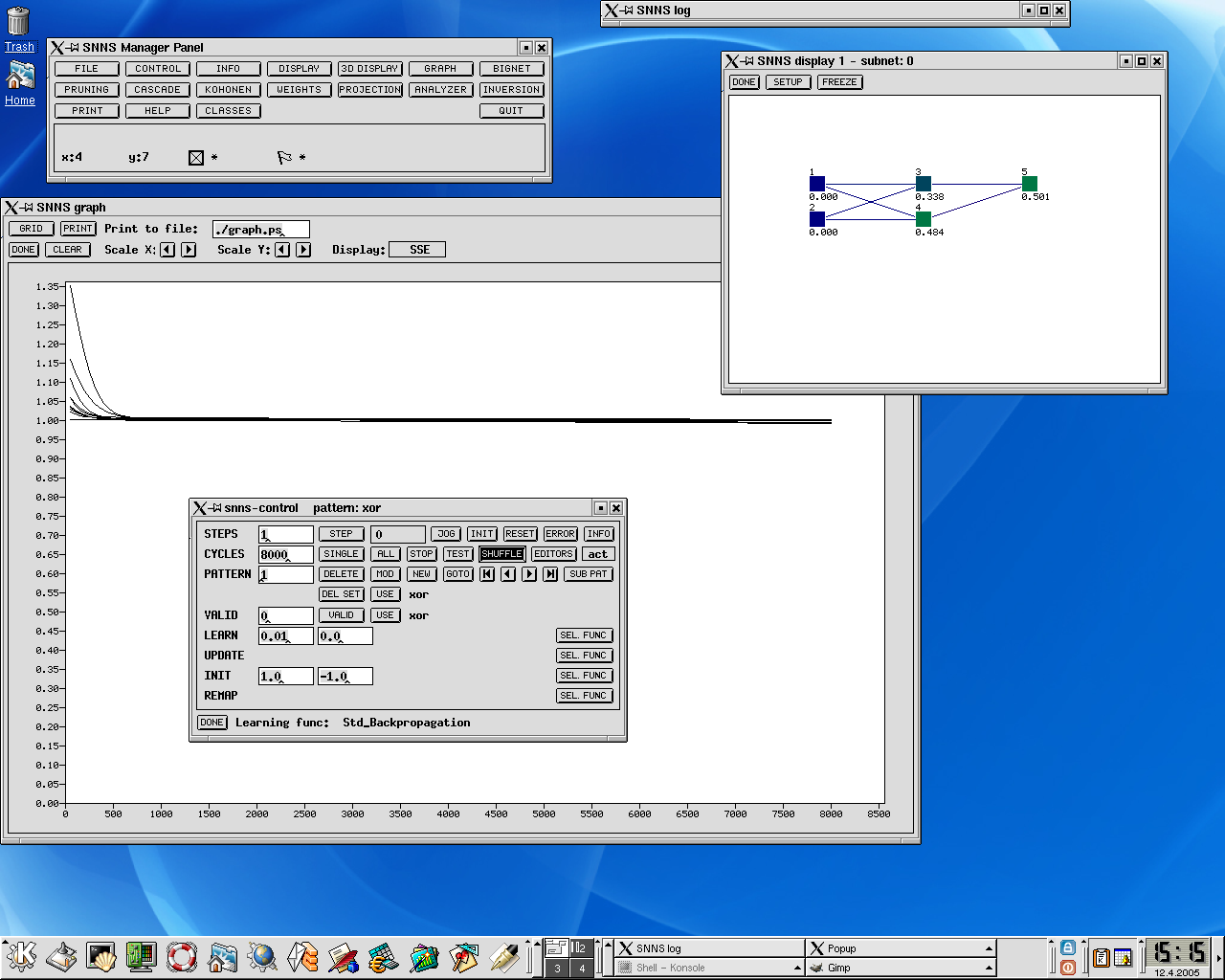This screenshot has width=1225, height=980.
Task: Go to previous pattern in snns-control
Action: point(508,574)
